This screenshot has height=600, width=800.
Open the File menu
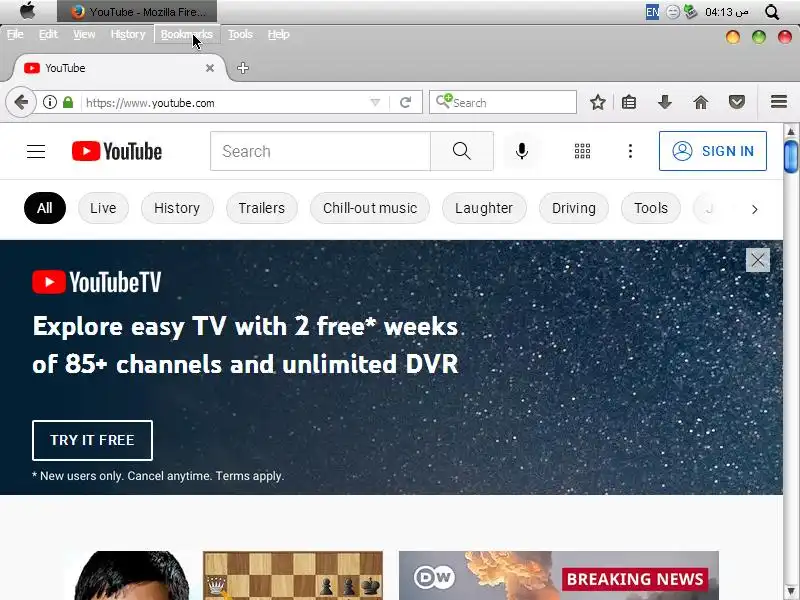(15, 34)
